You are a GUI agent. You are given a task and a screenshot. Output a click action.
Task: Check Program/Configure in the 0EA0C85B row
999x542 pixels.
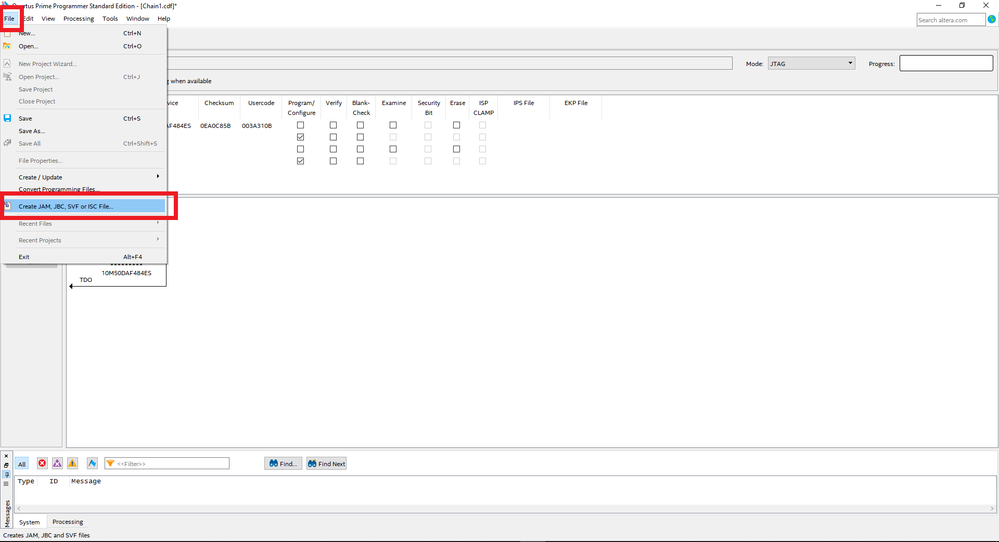click(x=301, y=125)
